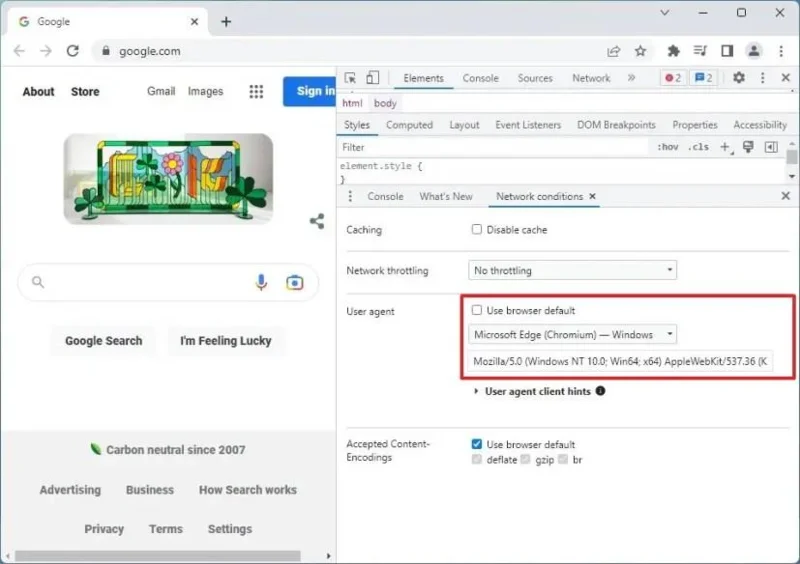Toggle the :hov element state button
This screenshot has height=564, width=800.
(668, 147)
